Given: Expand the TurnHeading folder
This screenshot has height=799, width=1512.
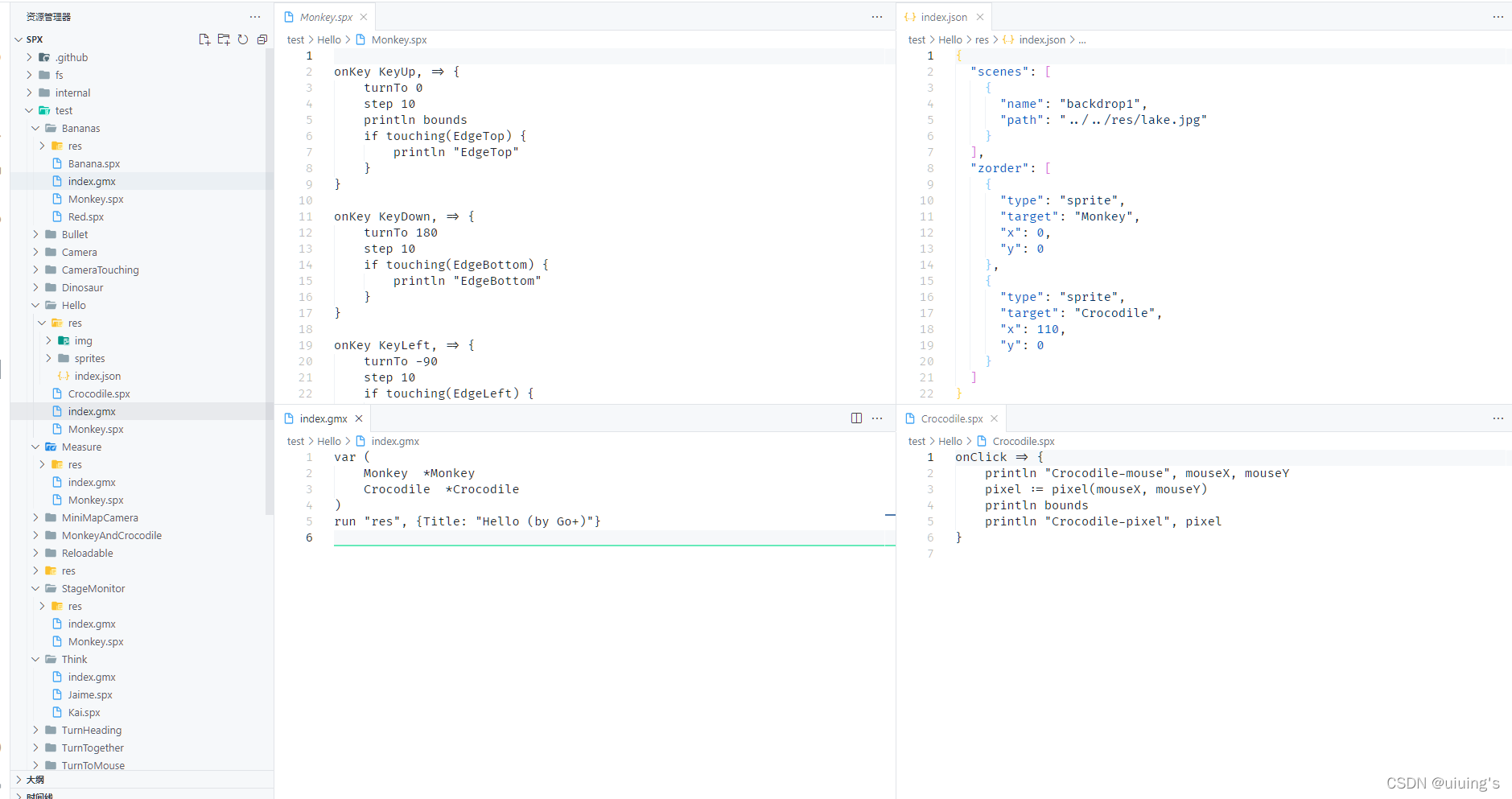Looking at the screenshot, I should point(36,730).
